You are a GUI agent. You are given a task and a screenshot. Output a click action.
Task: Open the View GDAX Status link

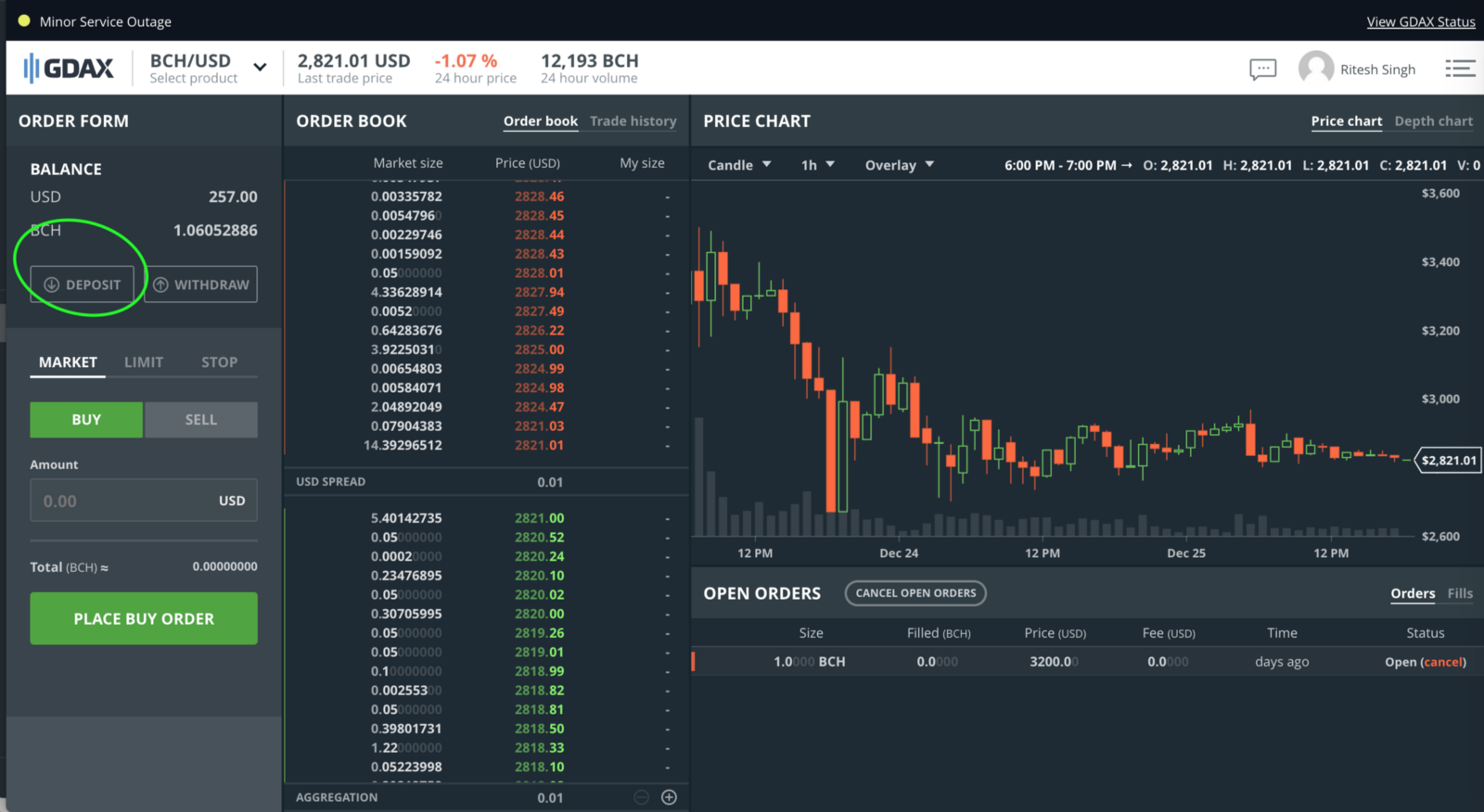pos(1421,21)
